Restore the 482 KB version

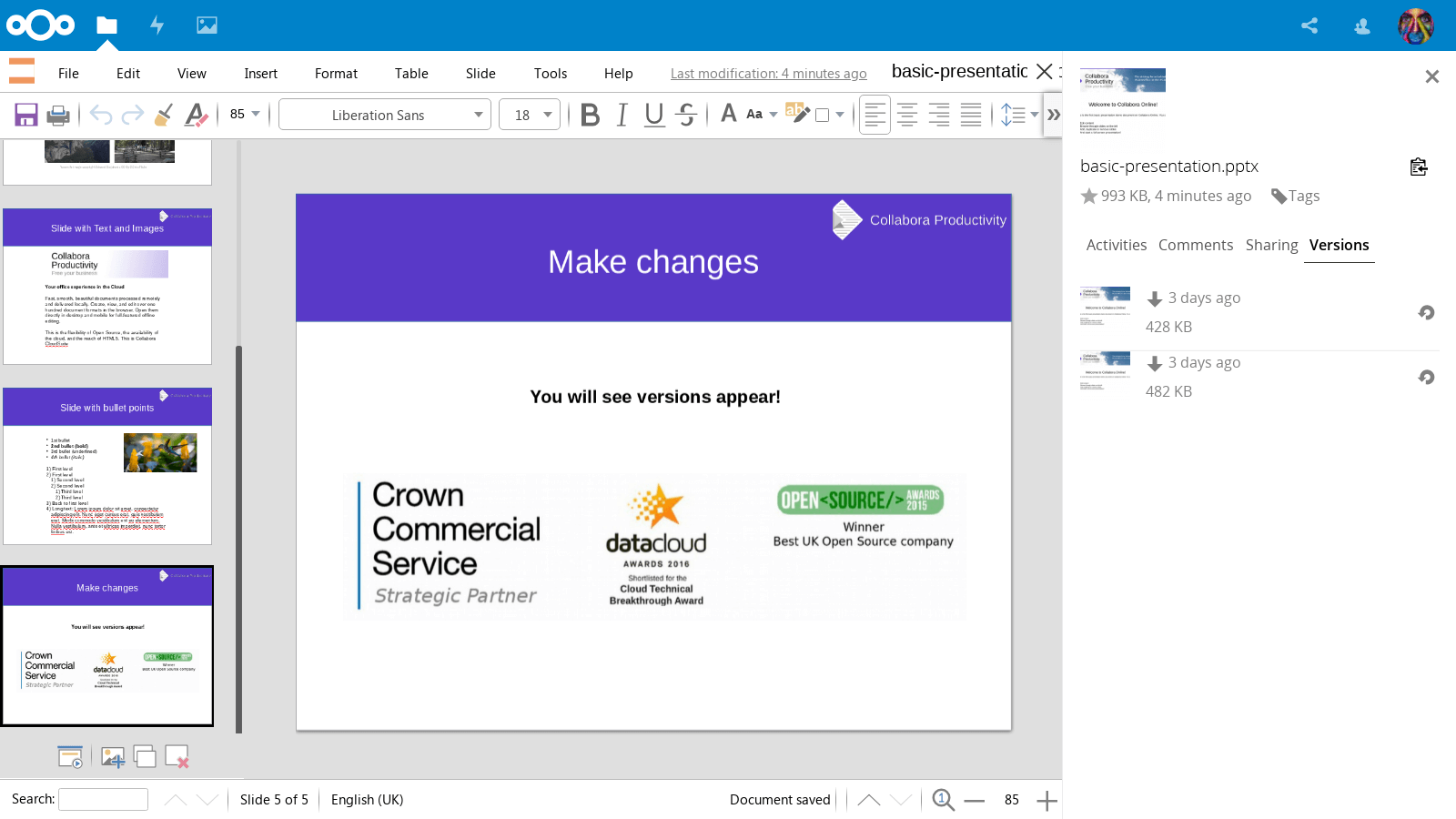click(1427, 377)
